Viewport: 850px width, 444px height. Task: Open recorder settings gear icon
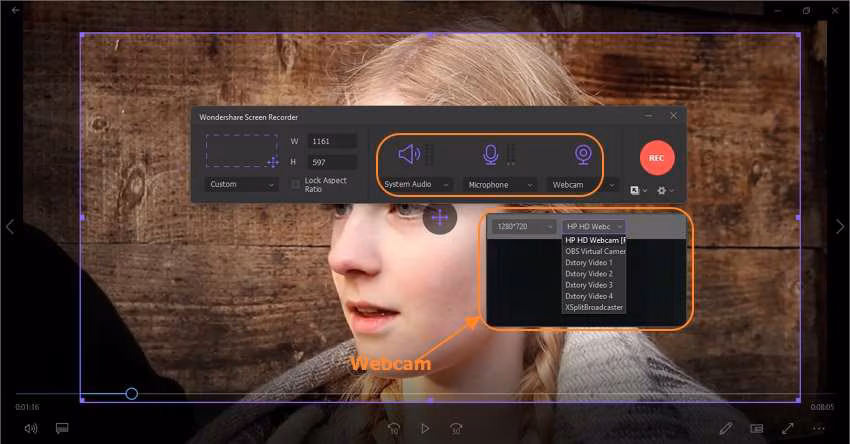[x=661, y=190]
